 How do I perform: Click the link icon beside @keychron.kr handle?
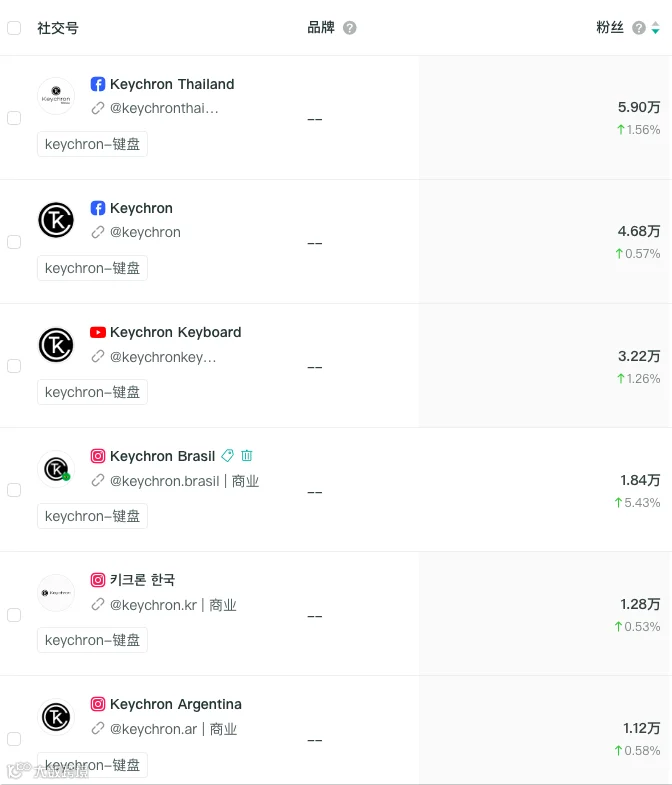click(x=98, y=605)
